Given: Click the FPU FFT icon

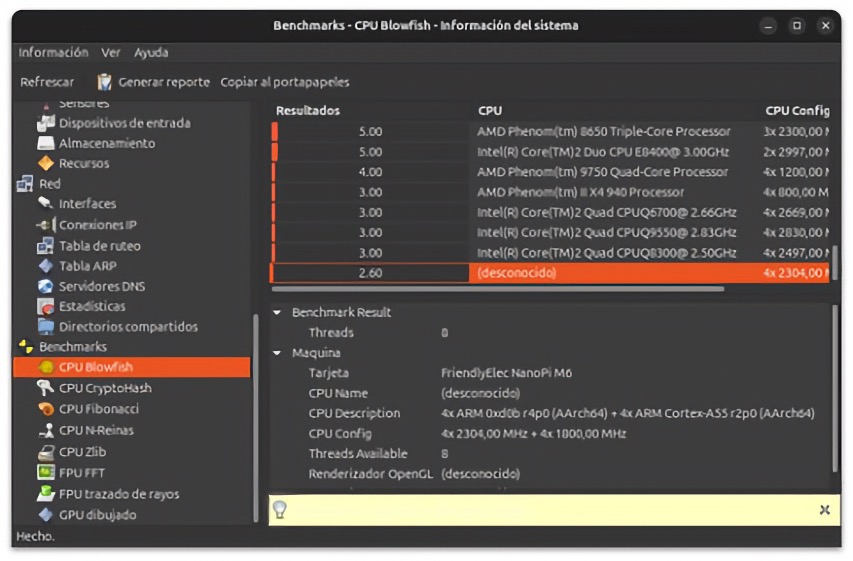Looking at the screenshot, I should pyautogui.click(x=46, y=472).
